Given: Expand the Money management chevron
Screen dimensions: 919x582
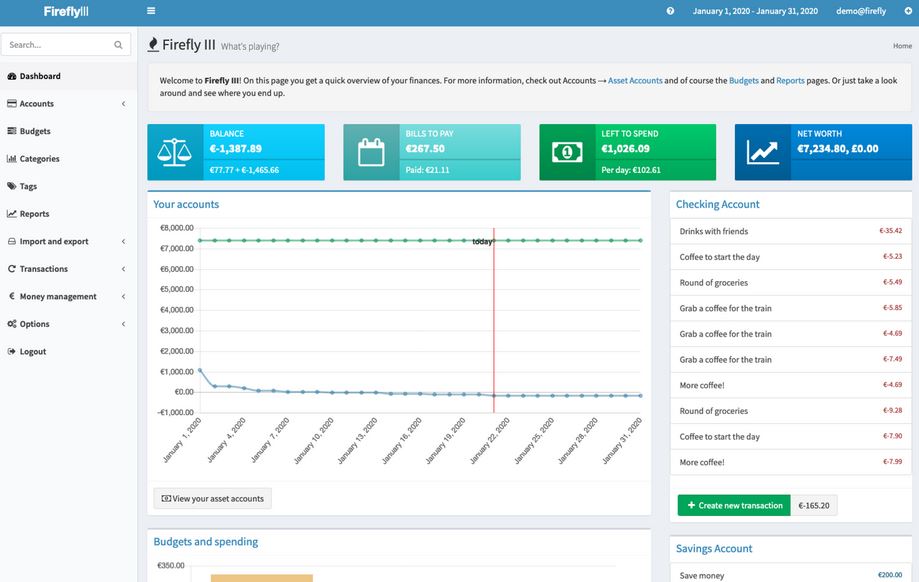Looking at the screenshot, I should (123, 297).
